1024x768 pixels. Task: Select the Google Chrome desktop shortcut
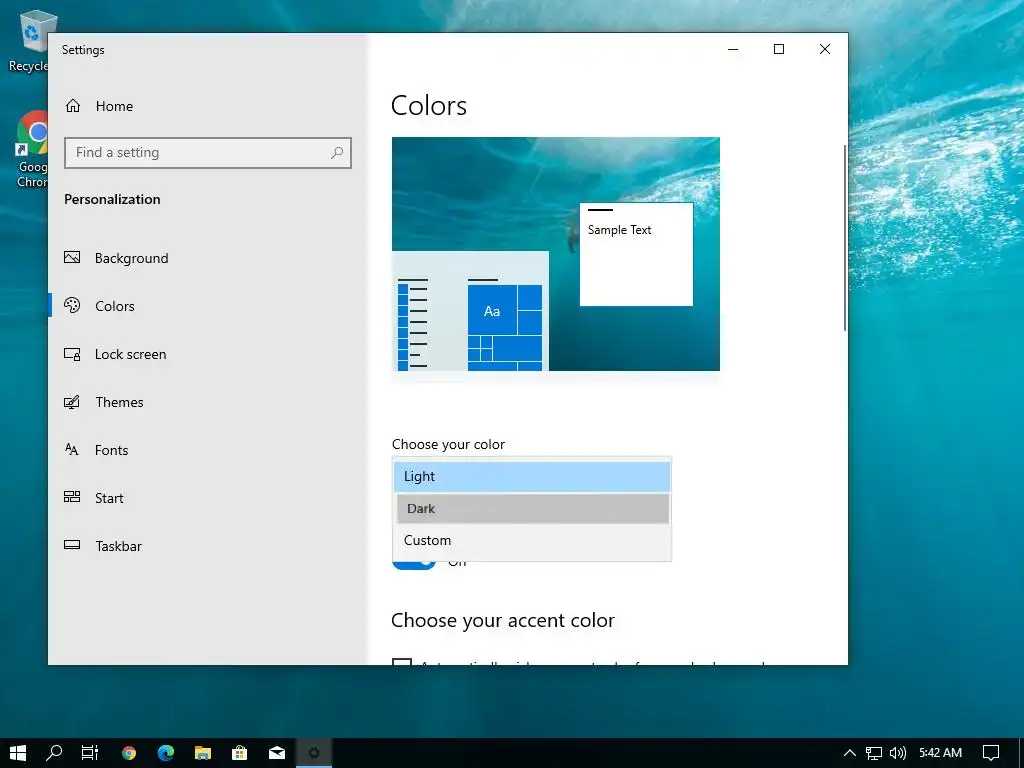[x=31, y=150]
